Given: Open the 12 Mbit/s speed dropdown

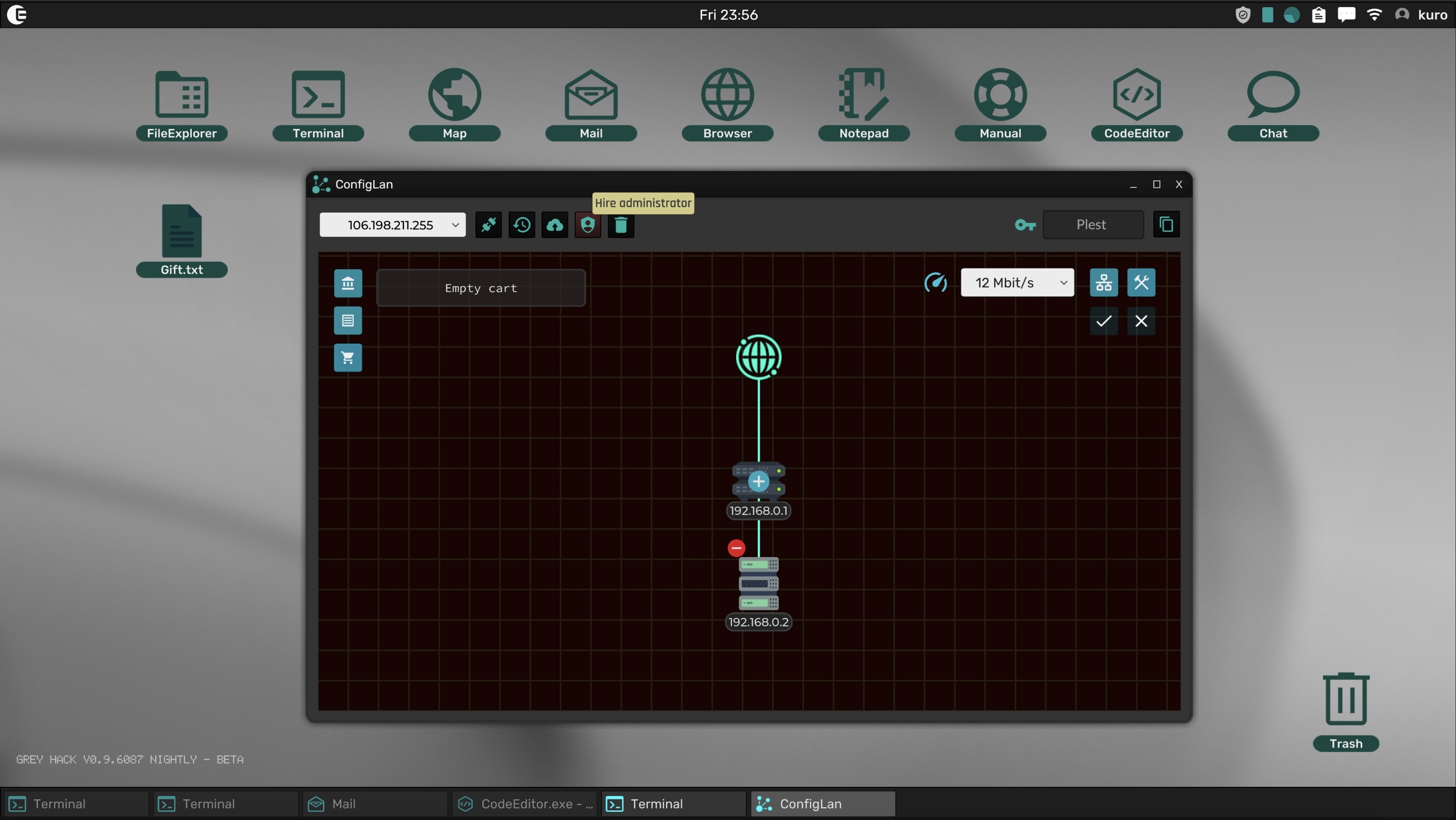Looking at the screenshot, I should 1017,283.
